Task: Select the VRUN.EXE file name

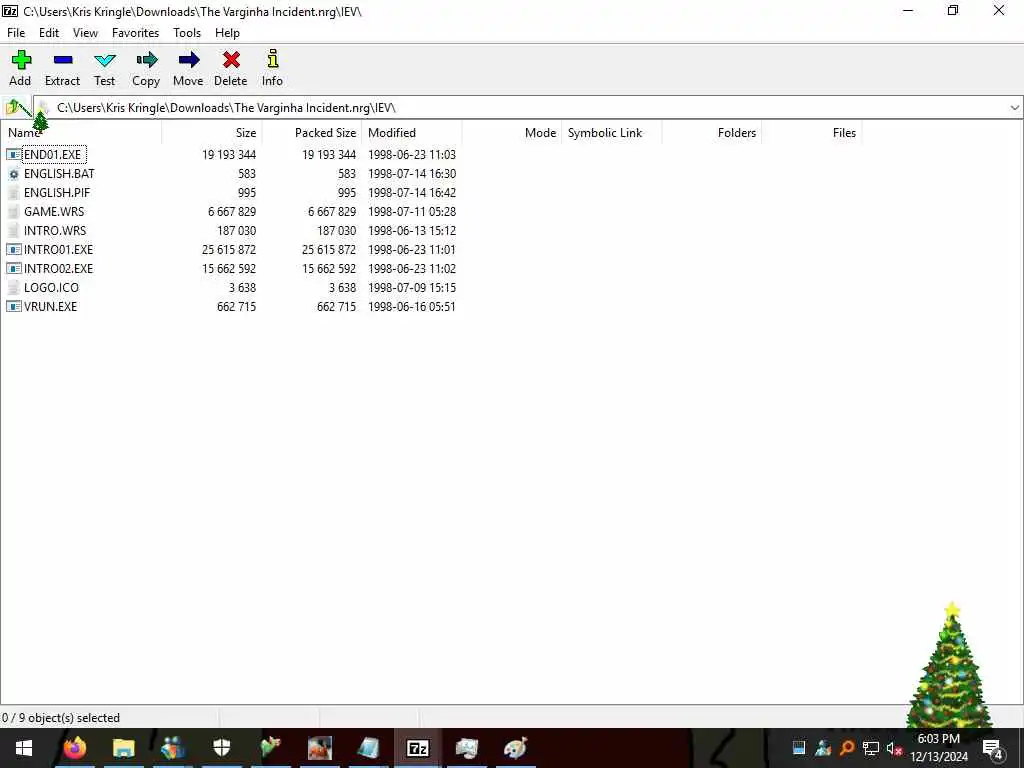Action: [50, 306]
